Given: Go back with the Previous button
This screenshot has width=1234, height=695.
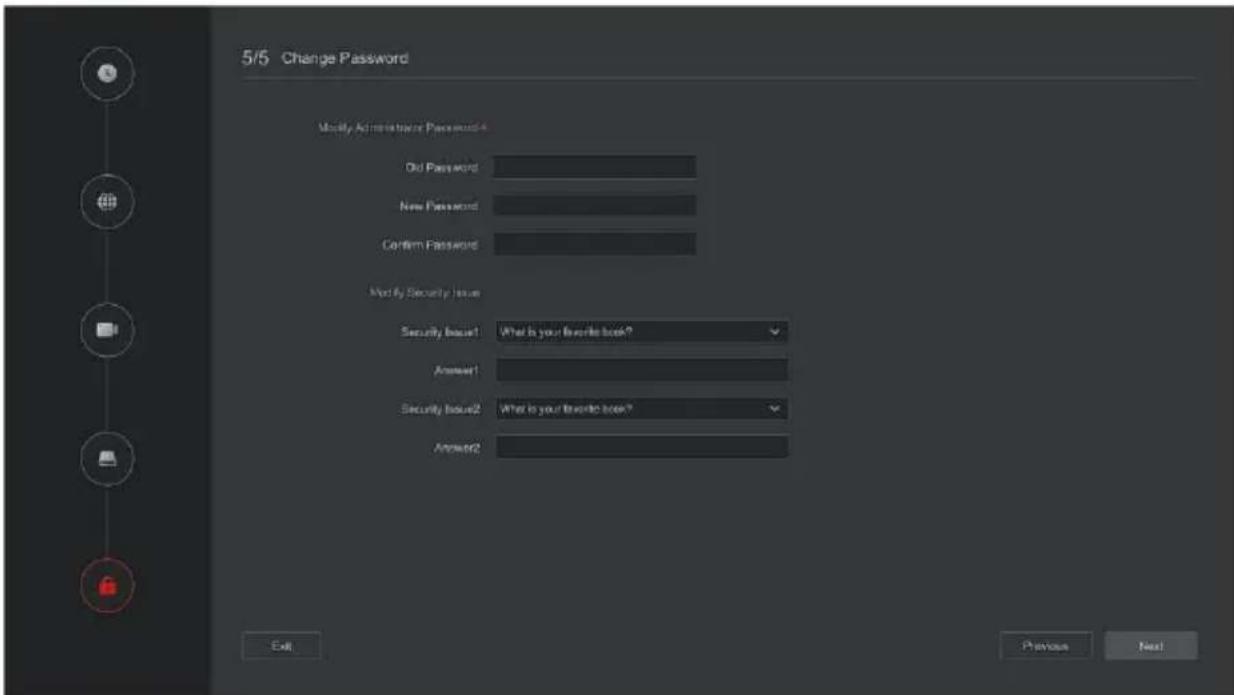Looking at the screenshot, I should 1045,646.
